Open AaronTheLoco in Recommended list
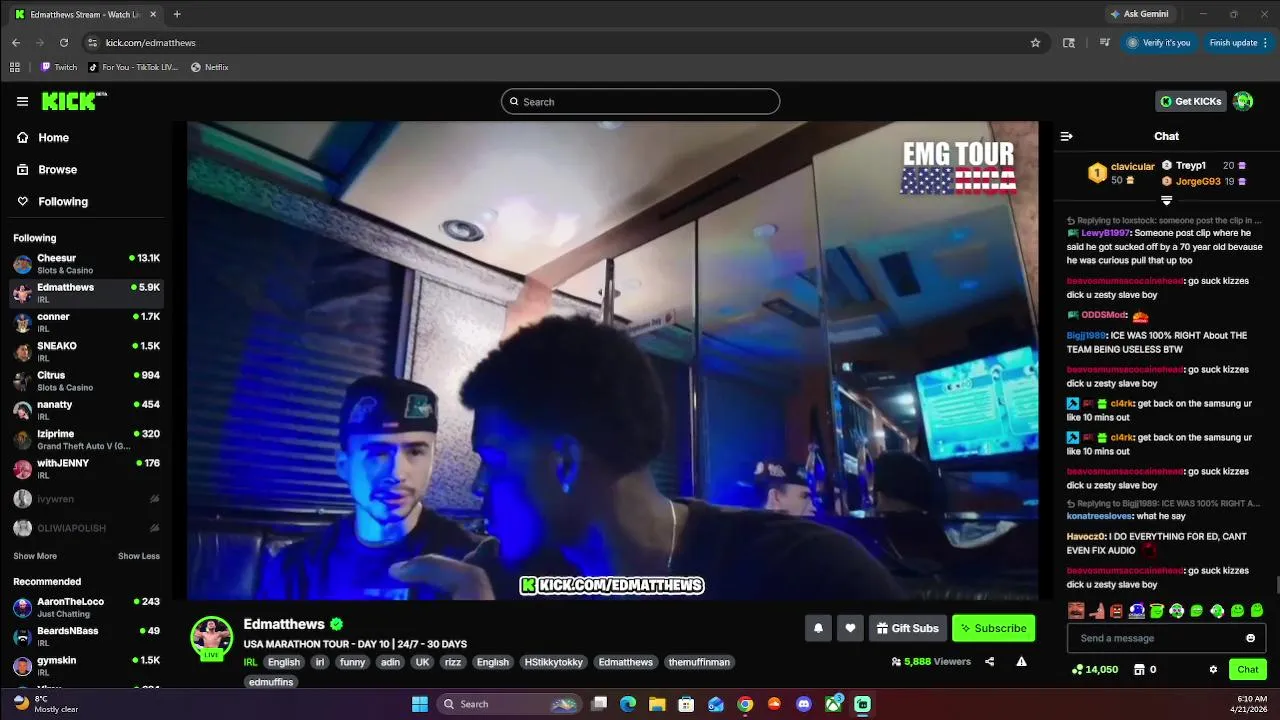The width and height of the screenshot is (1280, 720). click(85, 608)
